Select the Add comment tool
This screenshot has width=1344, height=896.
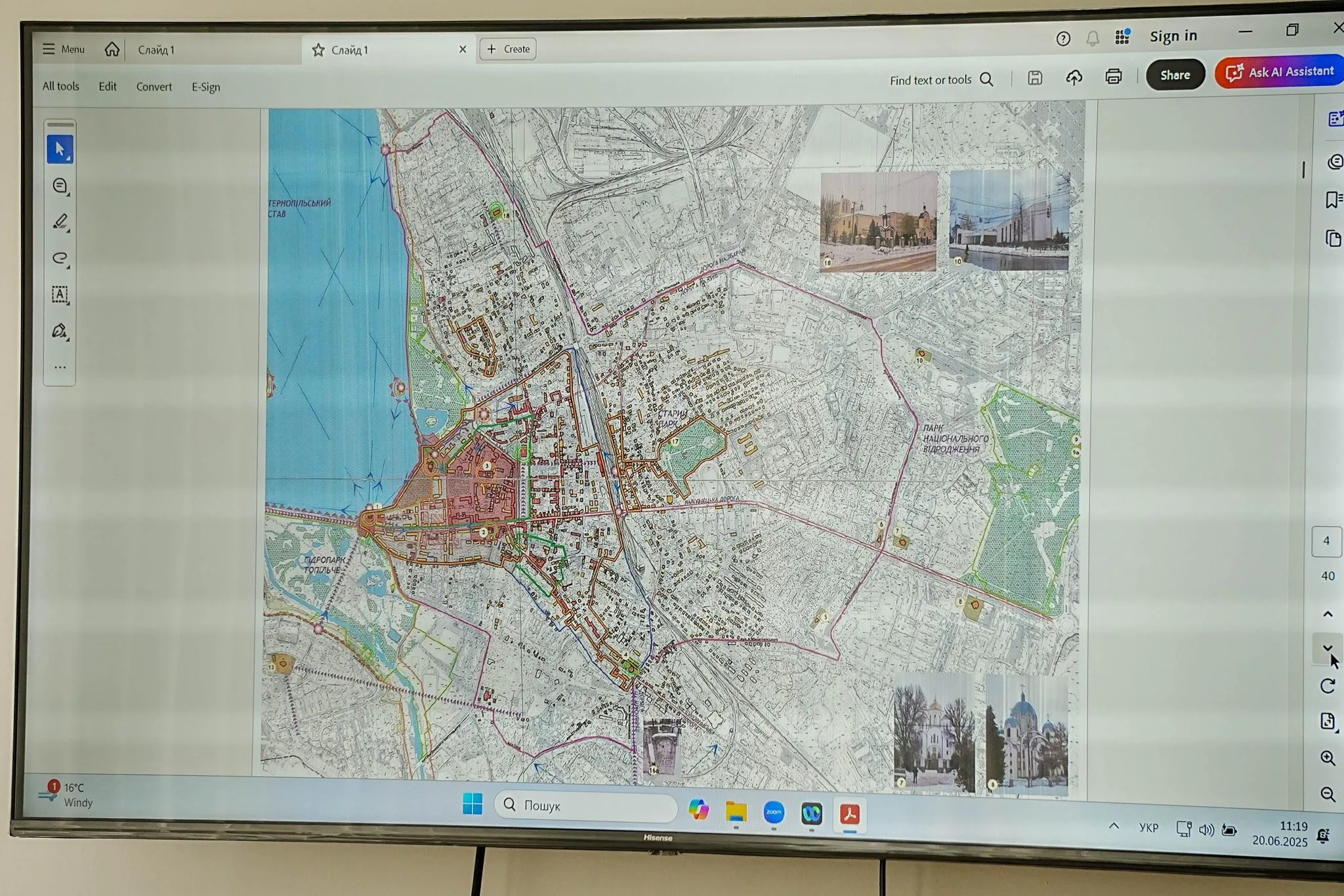(60, 186)
